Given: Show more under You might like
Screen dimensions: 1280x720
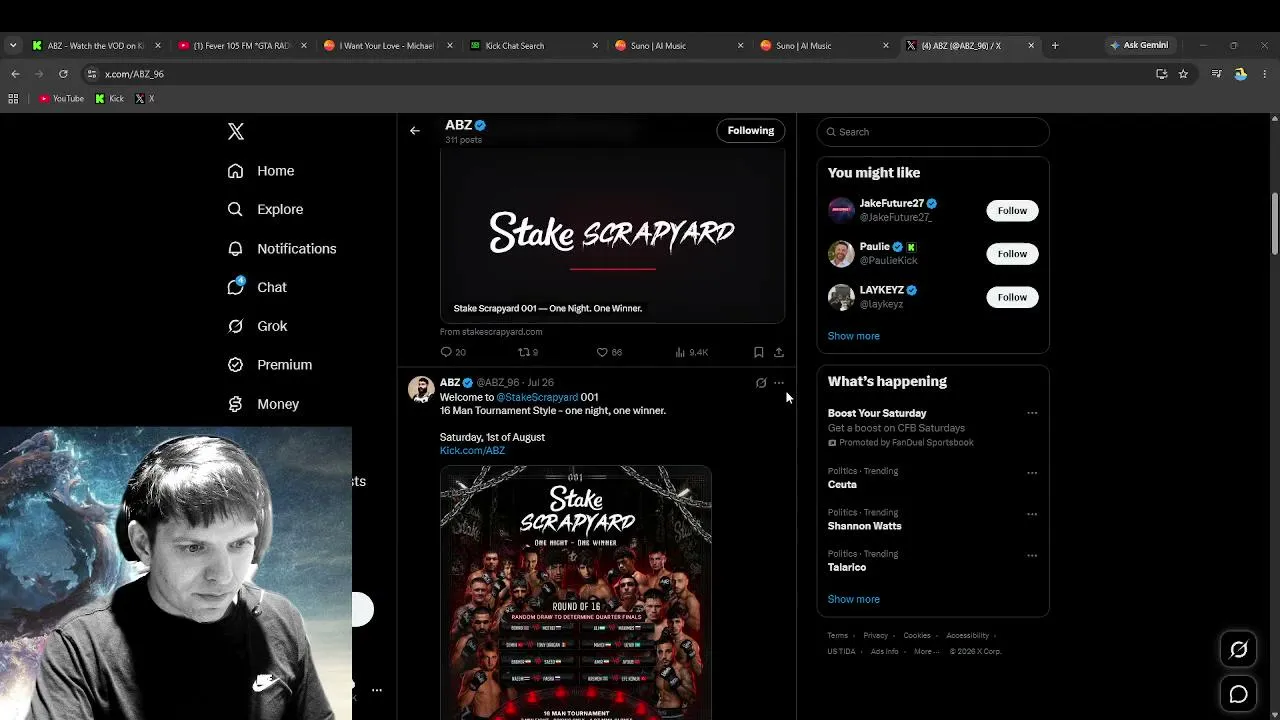Looking at the screenshot, I should [853, 336].
